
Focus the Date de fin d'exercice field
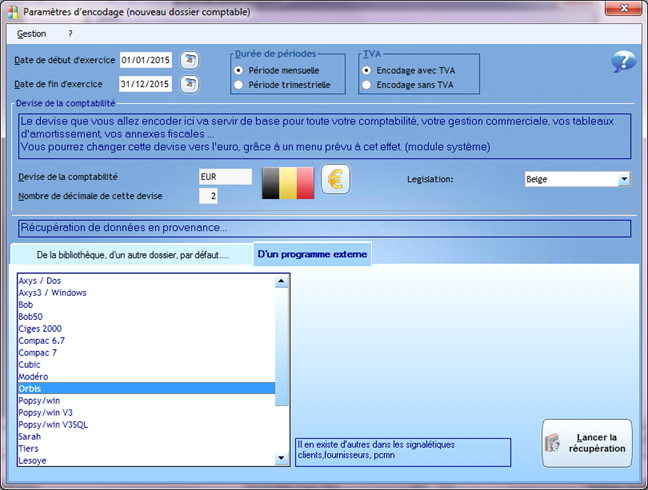pyautogui.click(x=145, y=84)
